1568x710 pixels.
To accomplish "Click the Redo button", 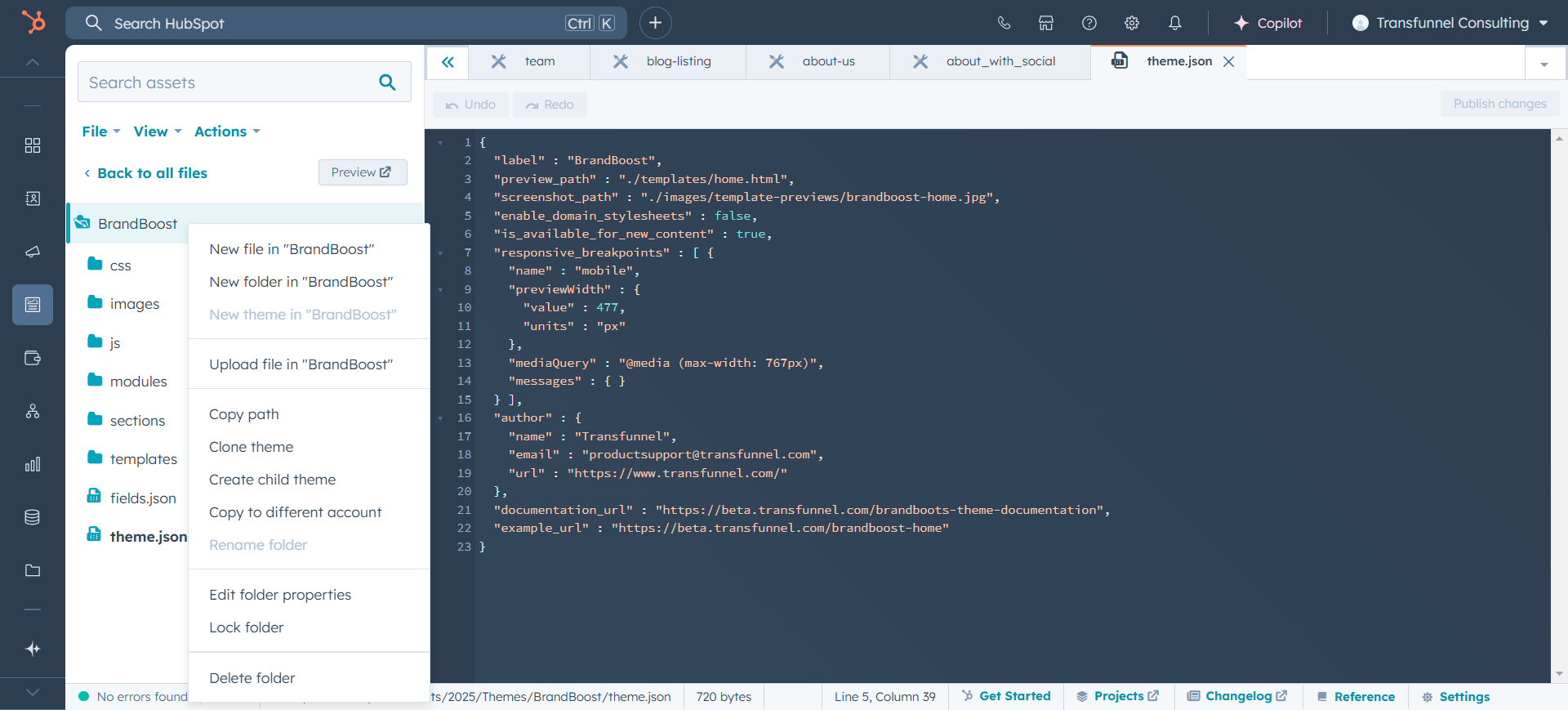I will [x=550, y=105].
